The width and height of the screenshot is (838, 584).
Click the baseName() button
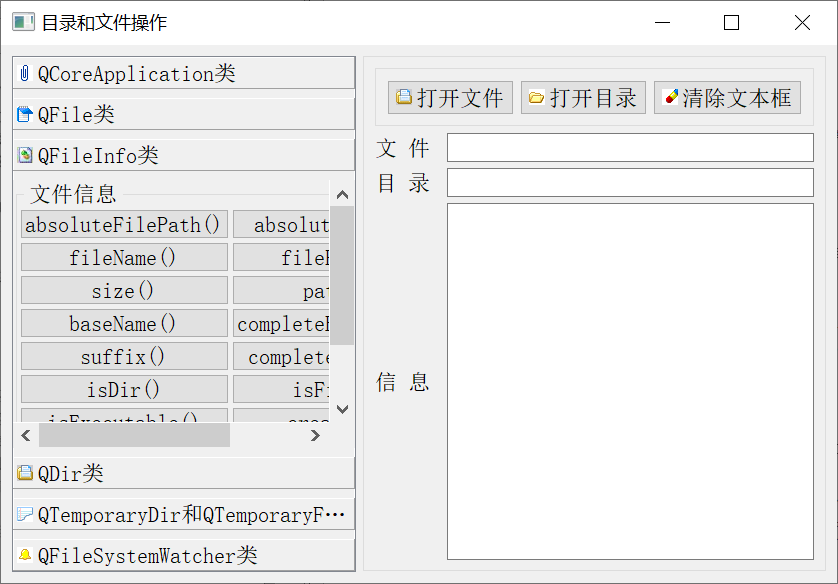(124, 323)
